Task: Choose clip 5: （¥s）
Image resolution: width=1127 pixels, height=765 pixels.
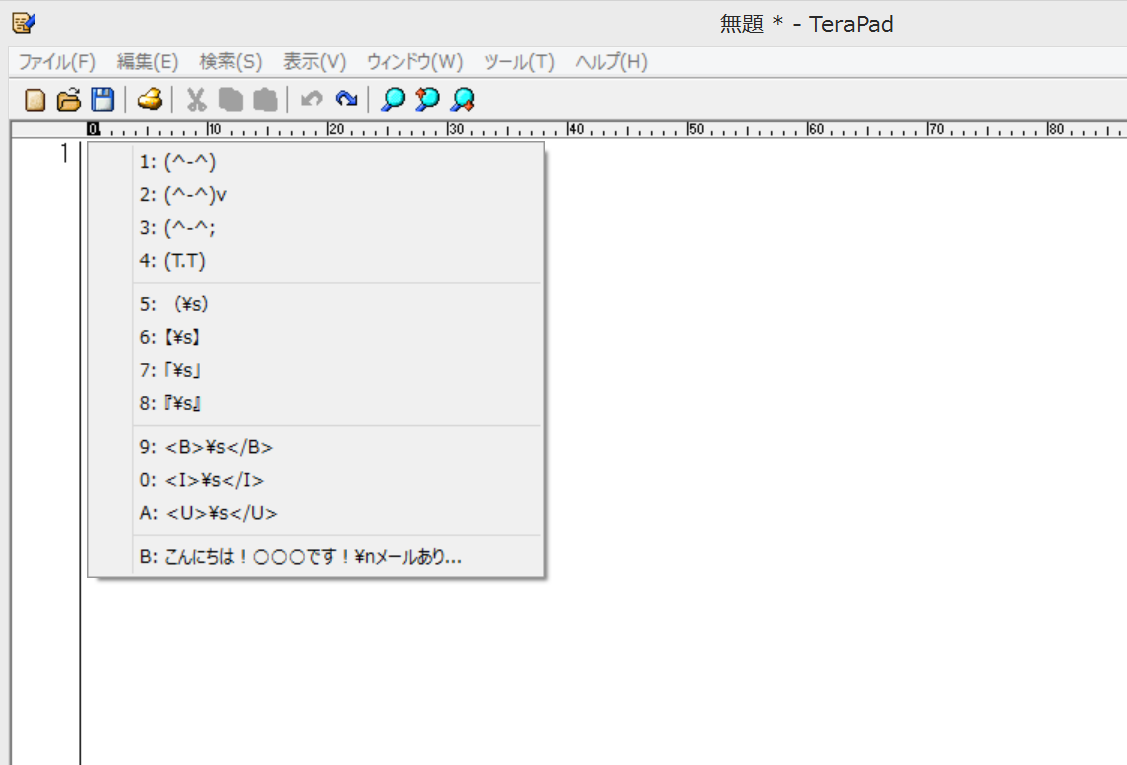Action: click(x=316, y=304)
